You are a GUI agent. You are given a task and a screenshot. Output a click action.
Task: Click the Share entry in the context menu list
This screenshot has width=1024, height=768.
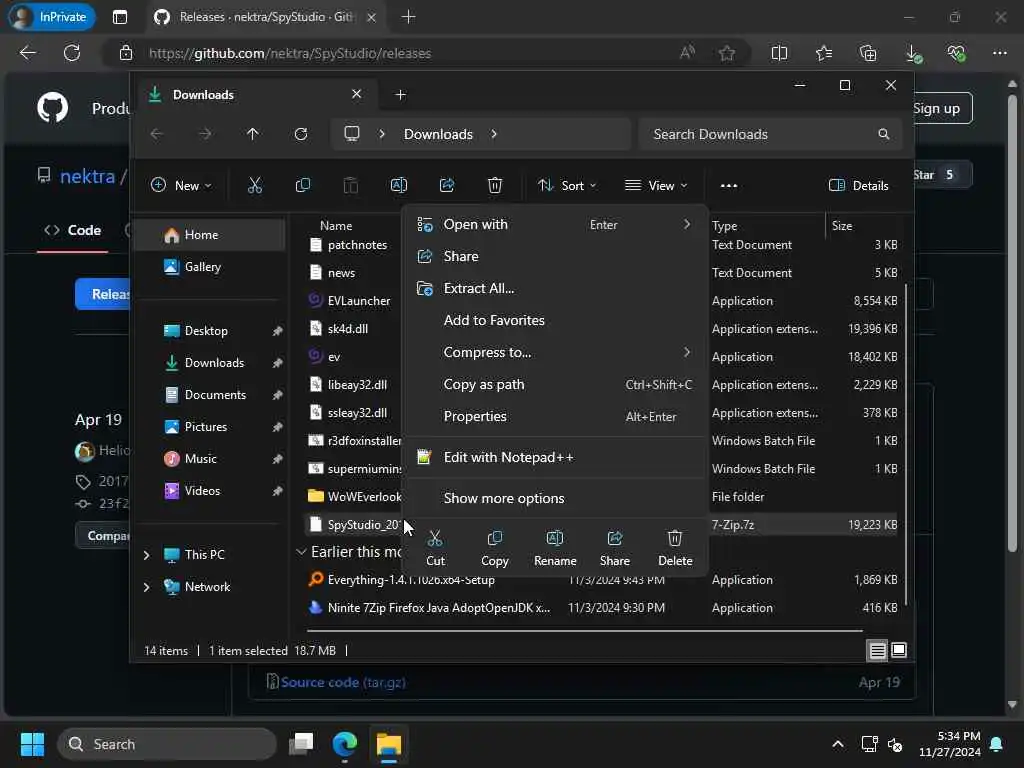point(554,256)
